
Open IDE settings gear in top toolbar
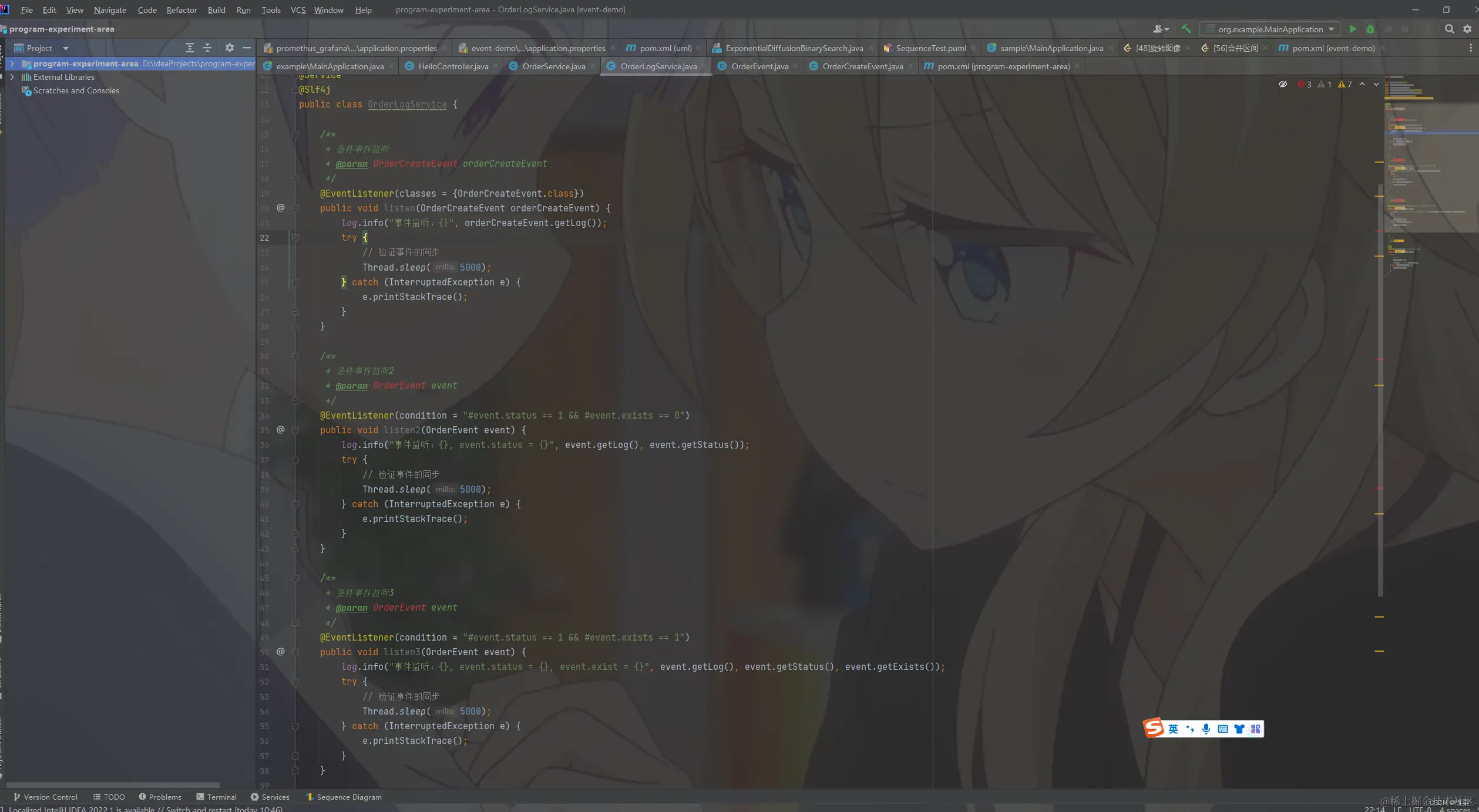pos(1467,29)
